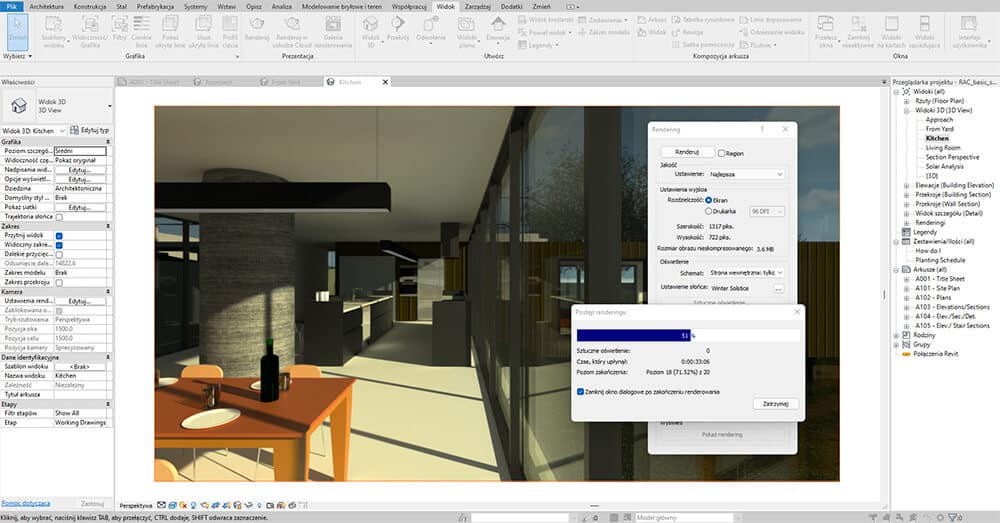Image resolution: width=1000 pixels, height=523 pixels.
Task: Open the Jakość Ustawienie dropdown
Action: (746, 174)
